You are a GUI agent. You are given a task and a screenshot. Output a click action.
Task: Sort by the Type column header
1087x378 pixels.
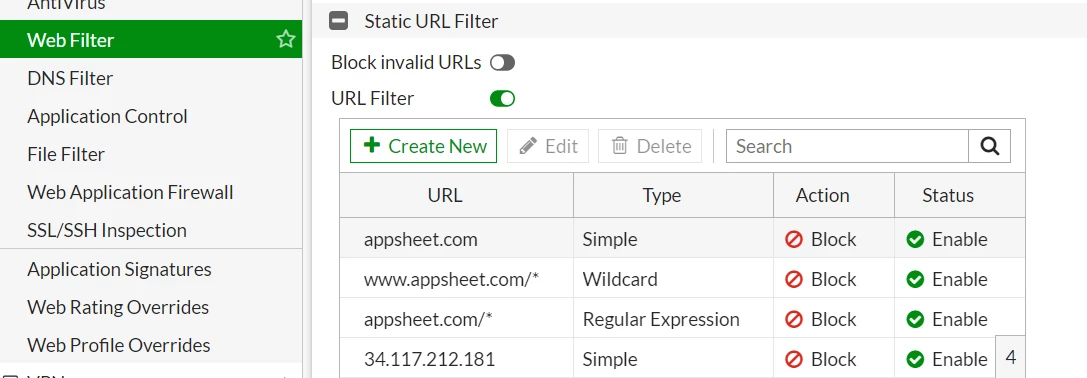click(674, 195)
